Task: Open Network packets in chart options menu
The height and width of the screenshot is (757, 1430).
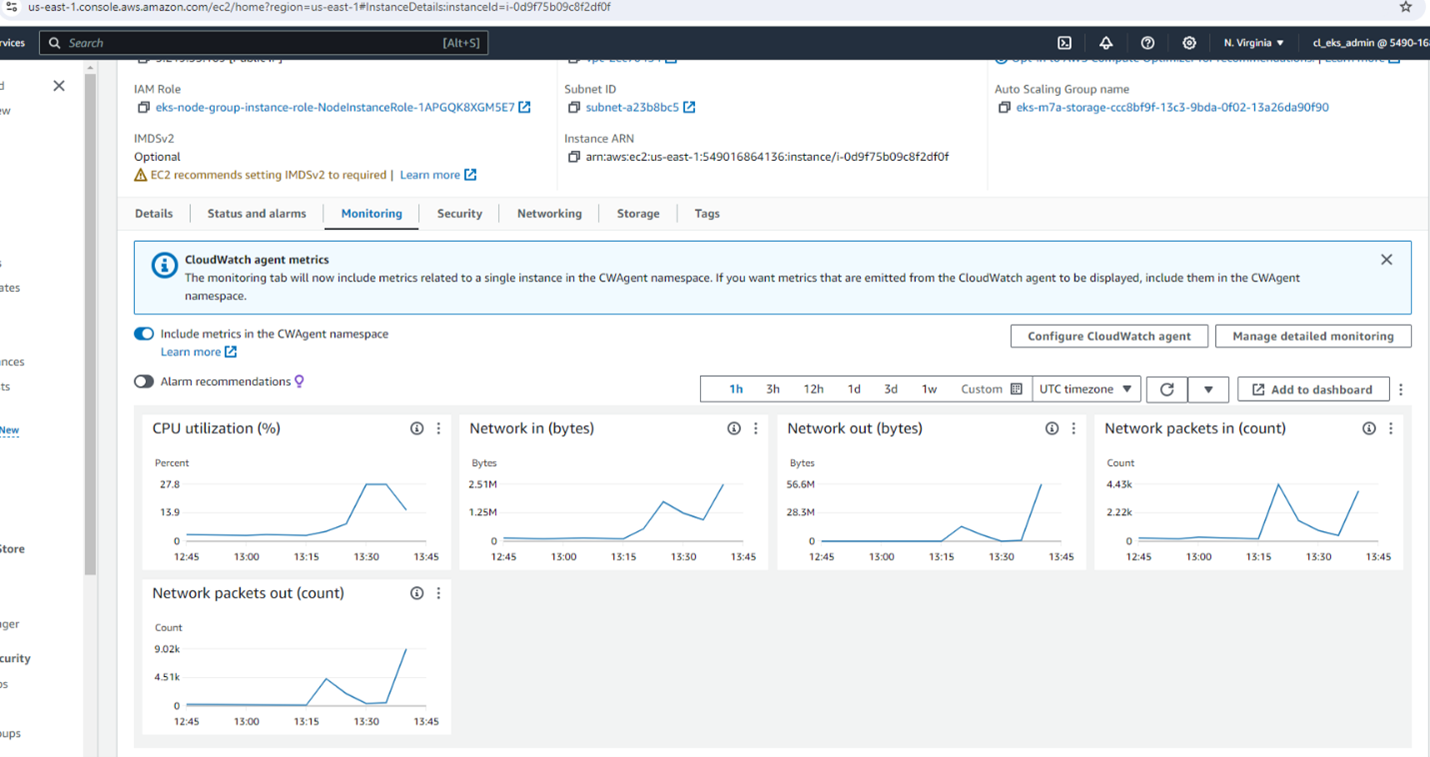Action: tap(1390, 428)
